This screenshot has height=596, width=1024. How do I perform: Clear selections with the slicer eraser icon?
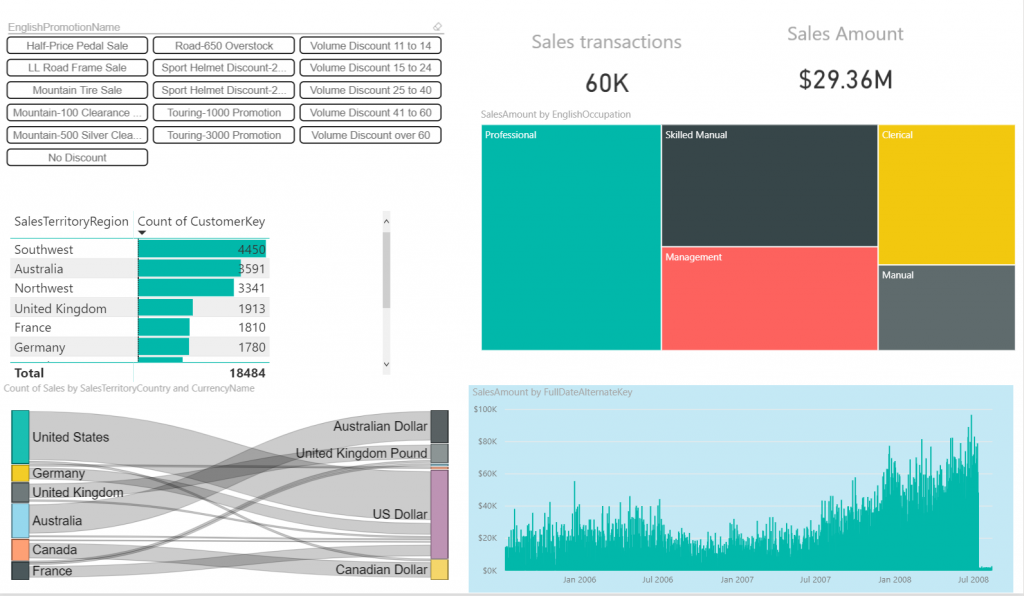tap(437, 27)
